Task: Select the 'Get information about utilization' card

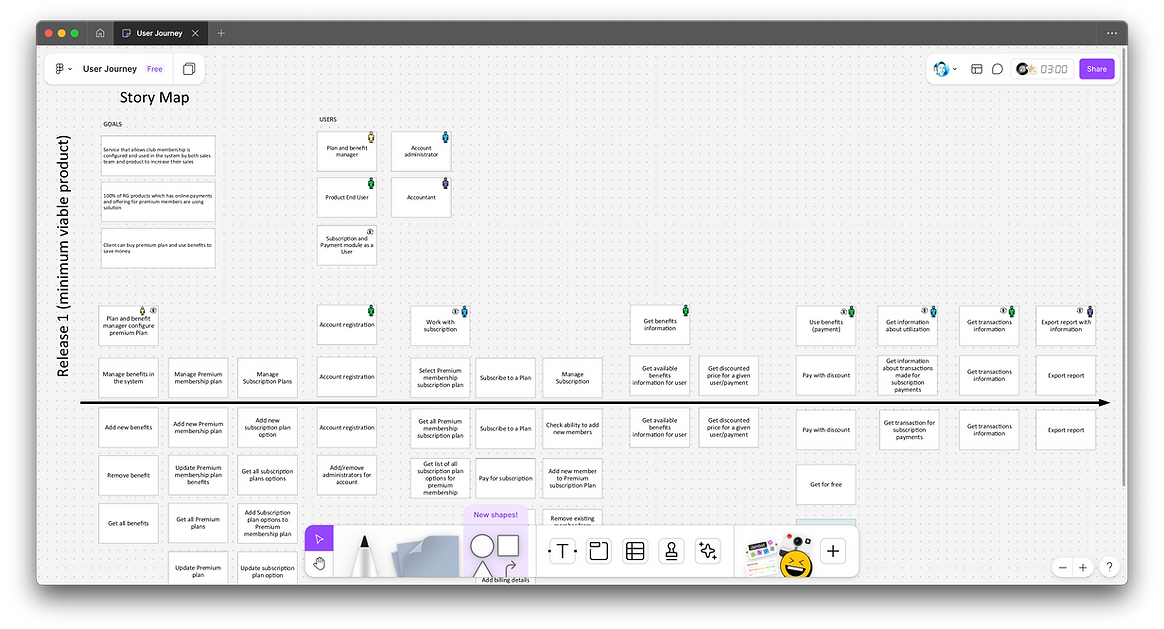Action: tap(907, 326)
